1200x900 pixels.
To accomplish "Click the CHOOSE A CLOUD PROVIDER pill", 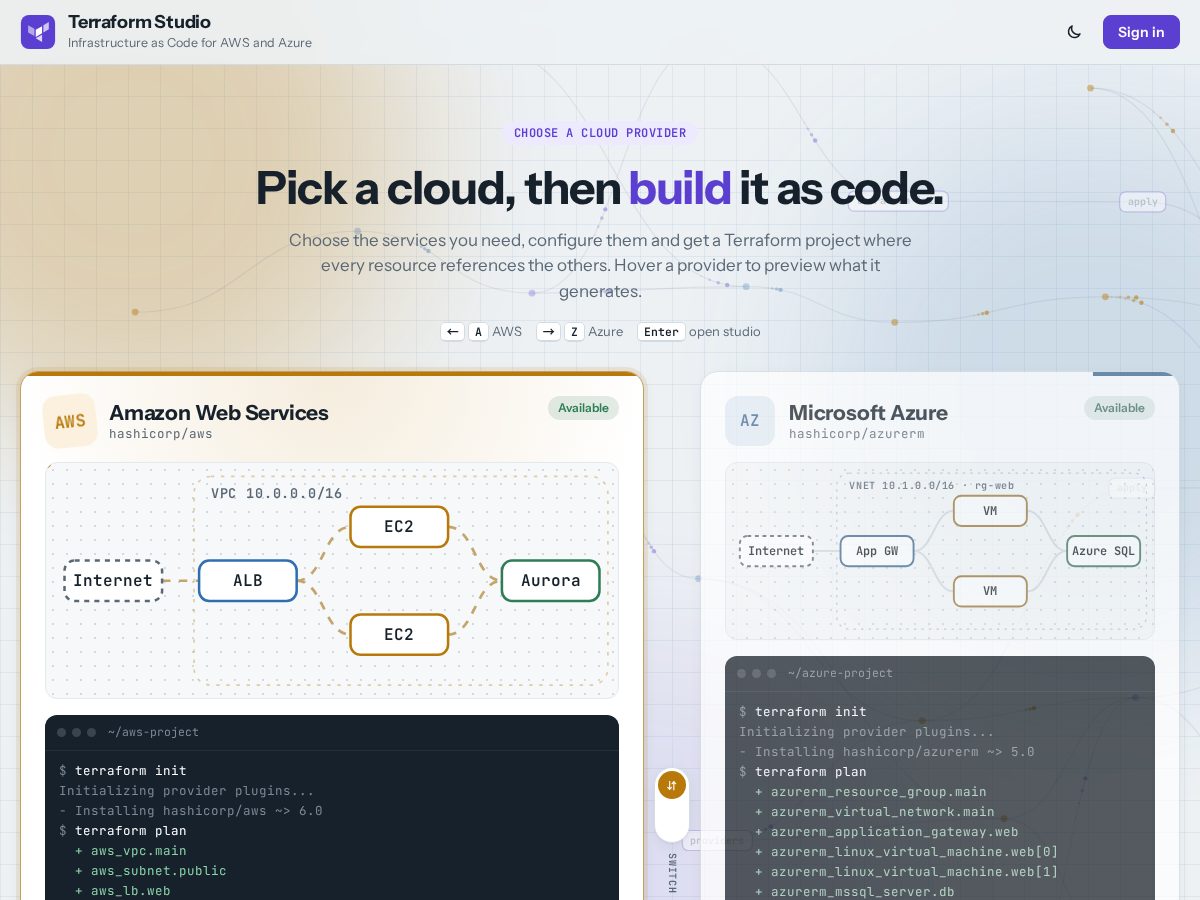I will click(x=600, y=133).
